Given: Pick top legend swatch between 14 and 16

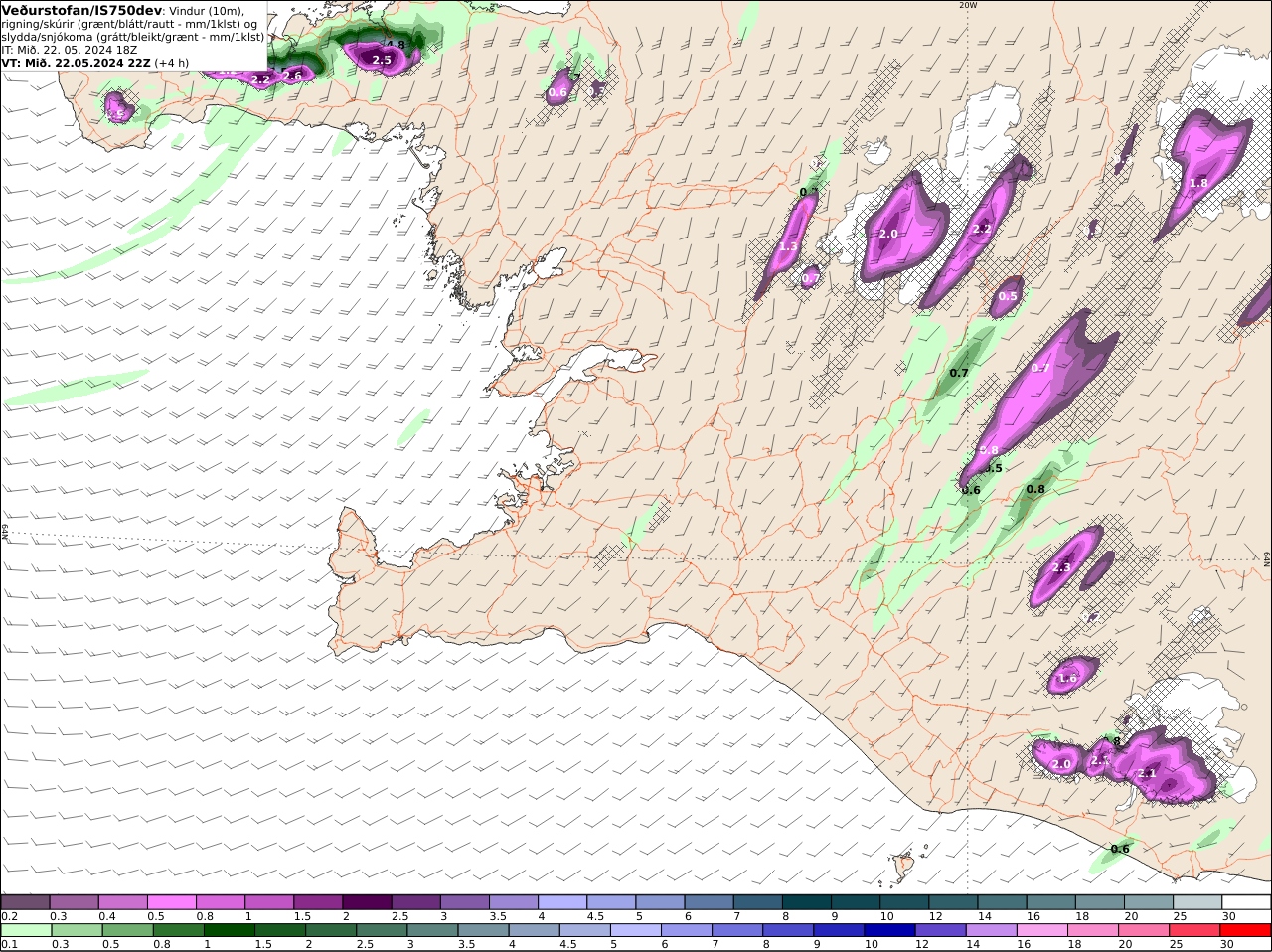Looking at the screenshot, I should (1000, 902).
